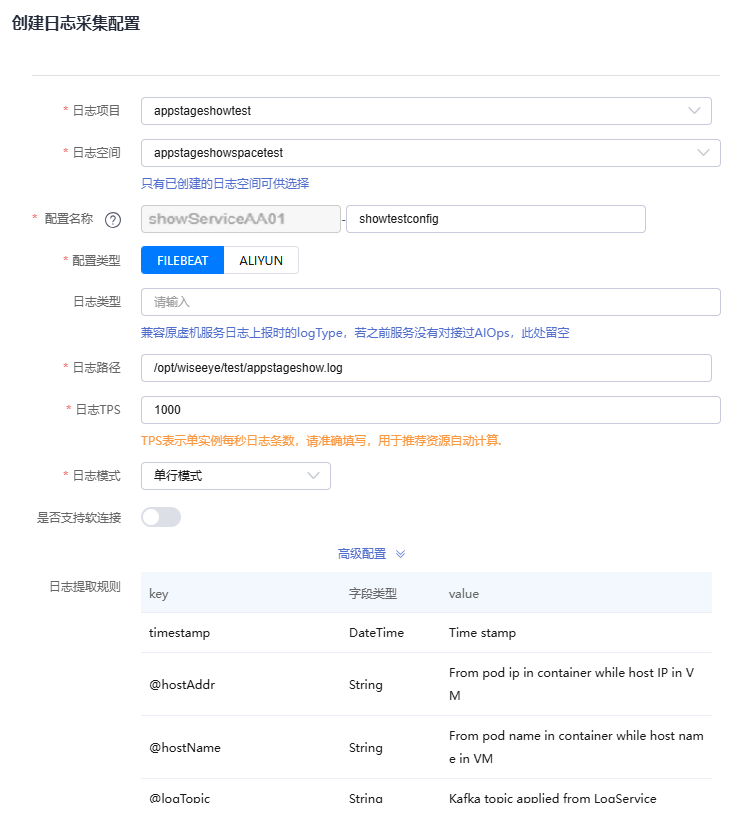Click the help icon beside 配置名称
742x835 pixels.
[x=113, y=219]
